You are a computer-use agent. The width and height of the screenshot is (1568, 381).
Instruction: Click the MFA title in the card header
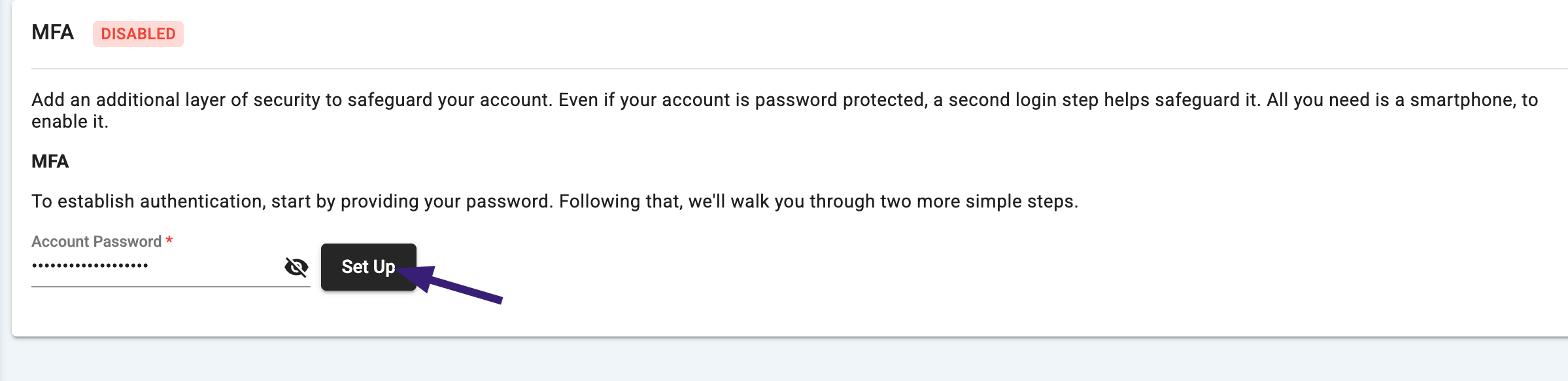click(52, 33)
